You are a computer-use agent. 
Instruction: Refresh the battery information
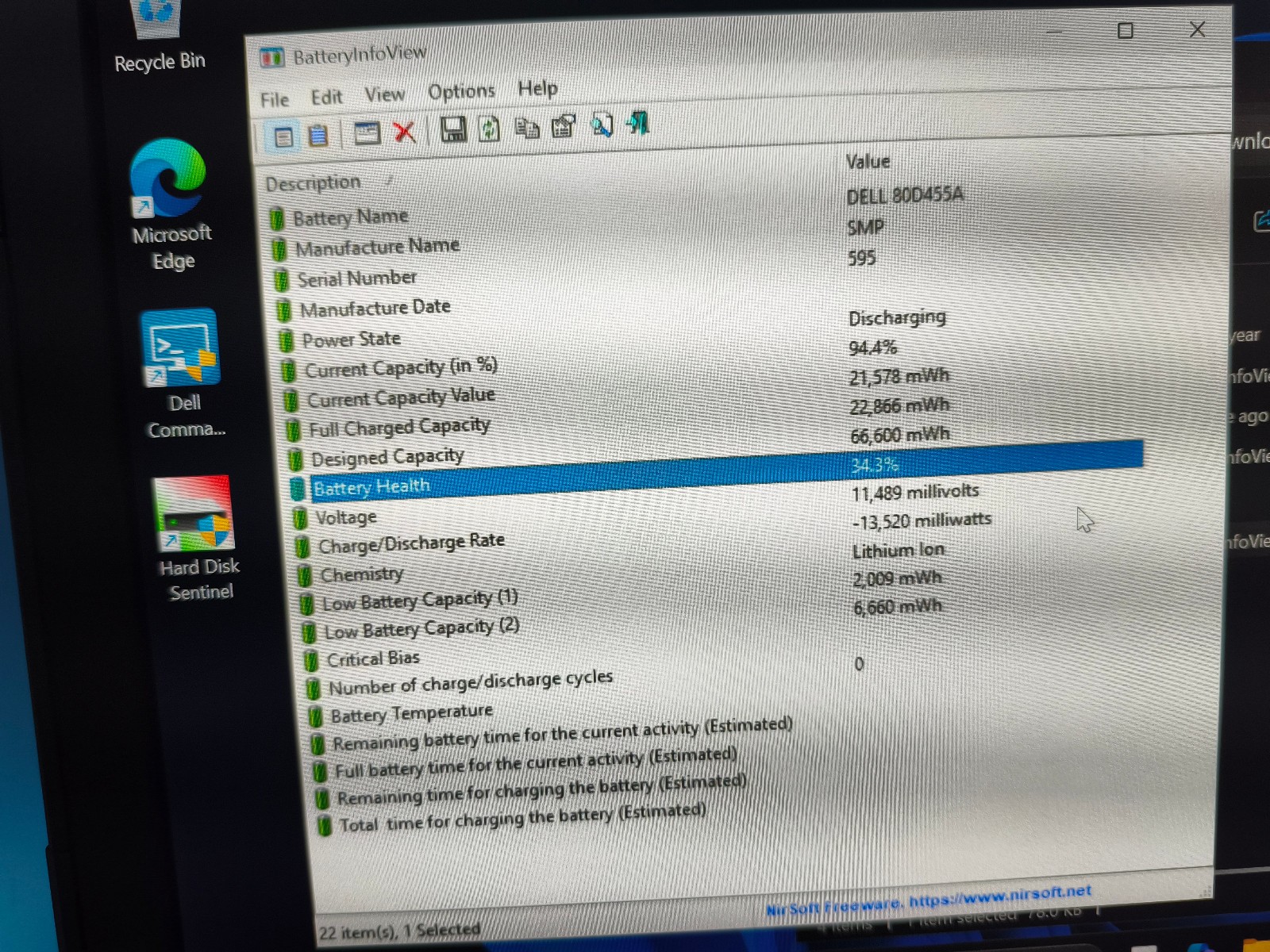(x=490, y=129)
